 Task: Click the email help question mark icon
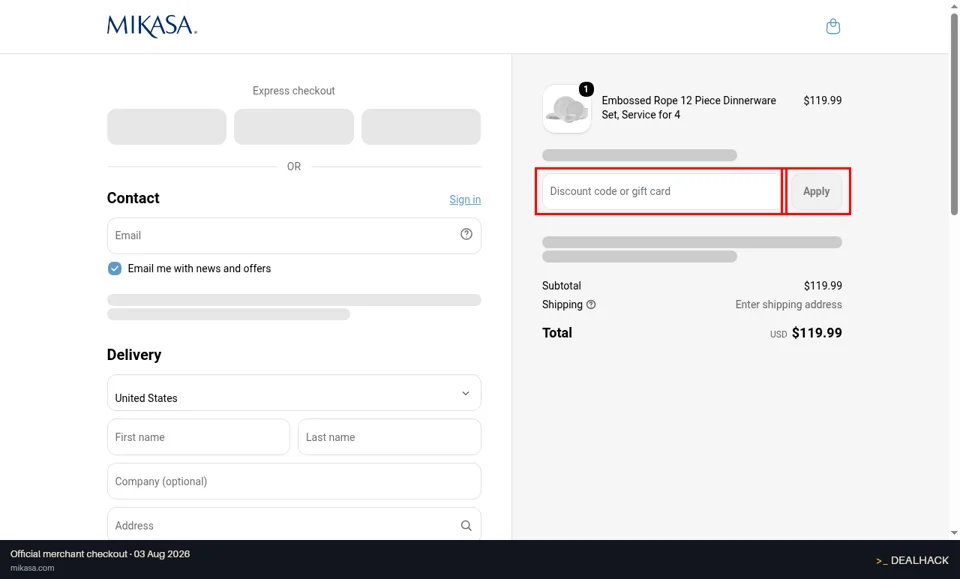pos(466,234)
